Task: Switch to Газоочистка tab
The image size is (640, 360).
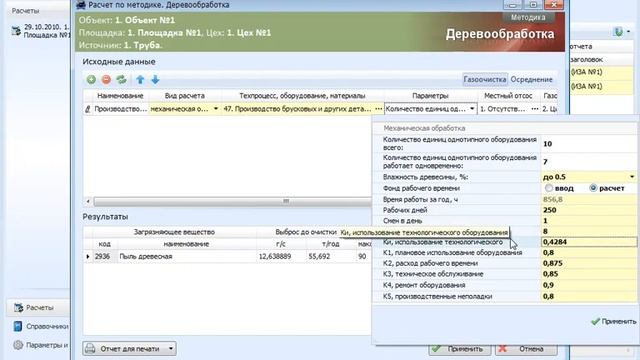Action: click(484, 80)
